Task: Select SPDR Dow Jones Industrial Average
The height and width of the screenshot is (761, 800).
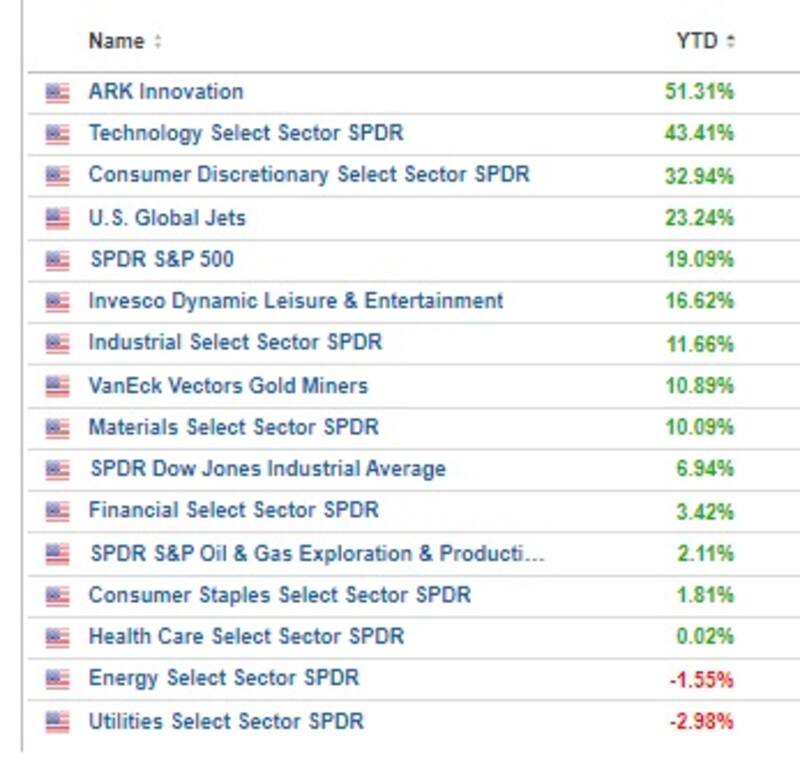Action: (268, 469)
